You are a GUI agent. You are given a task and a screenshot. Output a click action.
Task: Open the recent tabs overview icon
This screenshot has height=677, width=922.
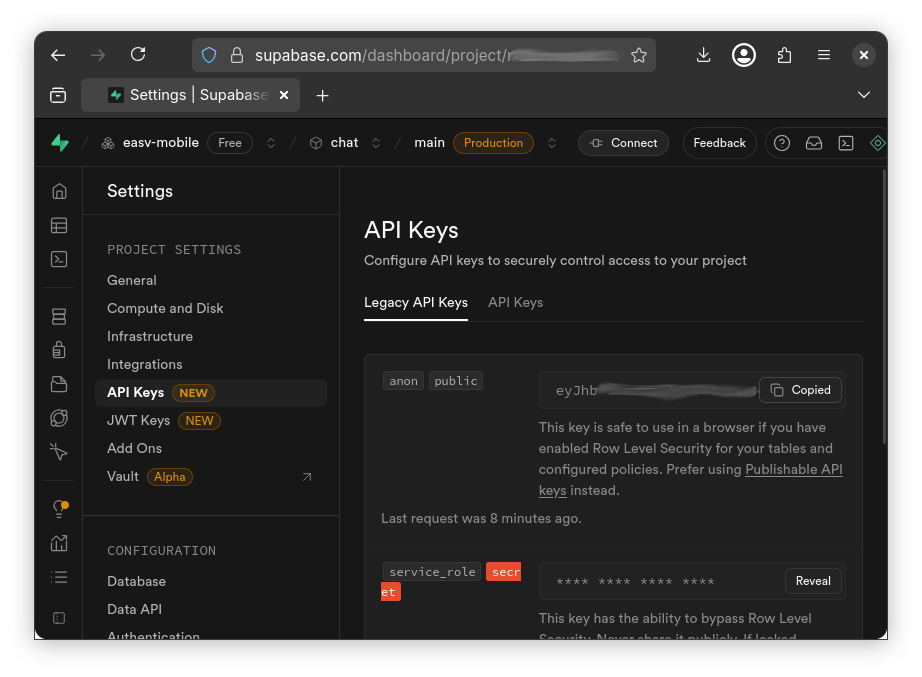tap(58, 95)
